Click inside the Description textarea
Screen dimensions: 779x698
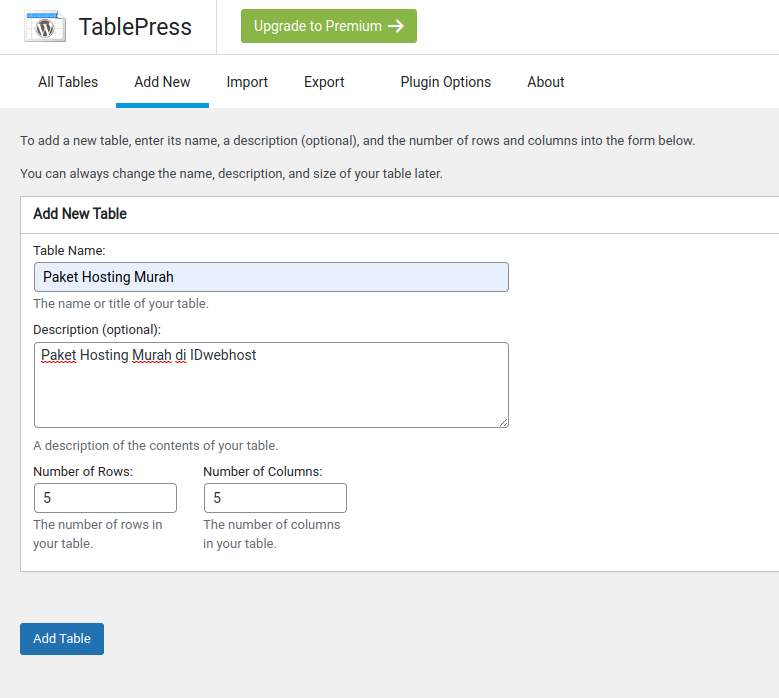pos(271,385)
